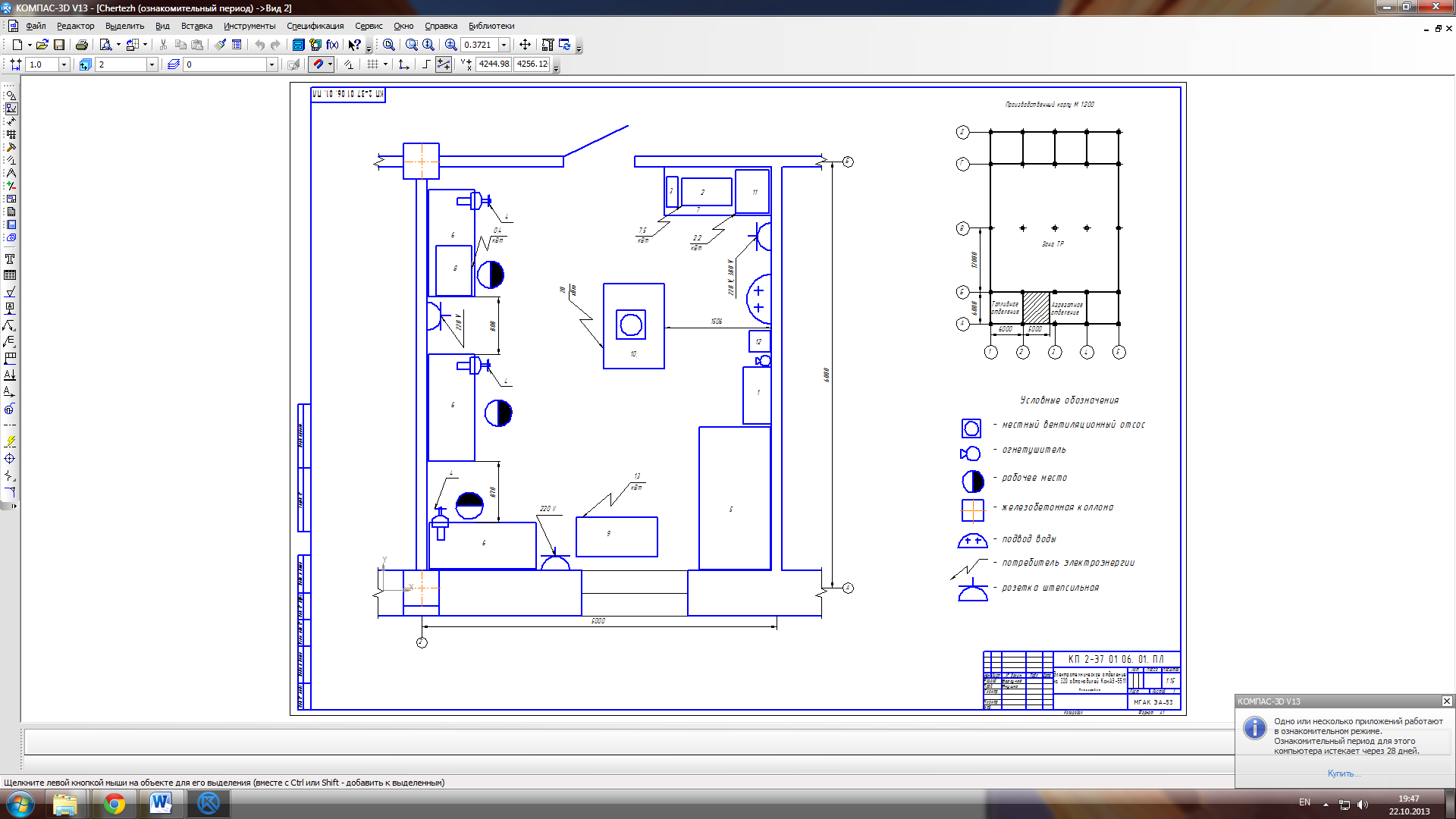Viewport: 1456px width, 819px height.
Task: Open the snap magnet options dropdown arrow
Action: click(330, 64)
